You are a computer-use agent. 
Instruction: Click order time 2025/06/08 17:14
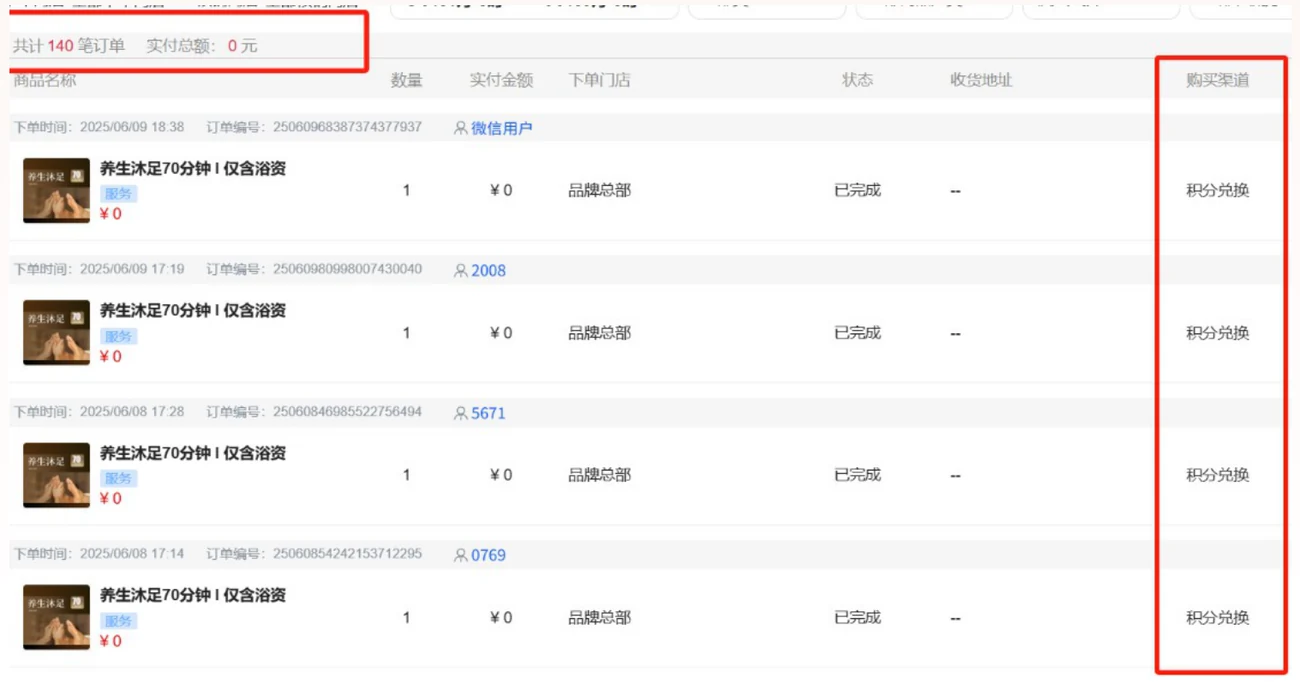point(132,554)
